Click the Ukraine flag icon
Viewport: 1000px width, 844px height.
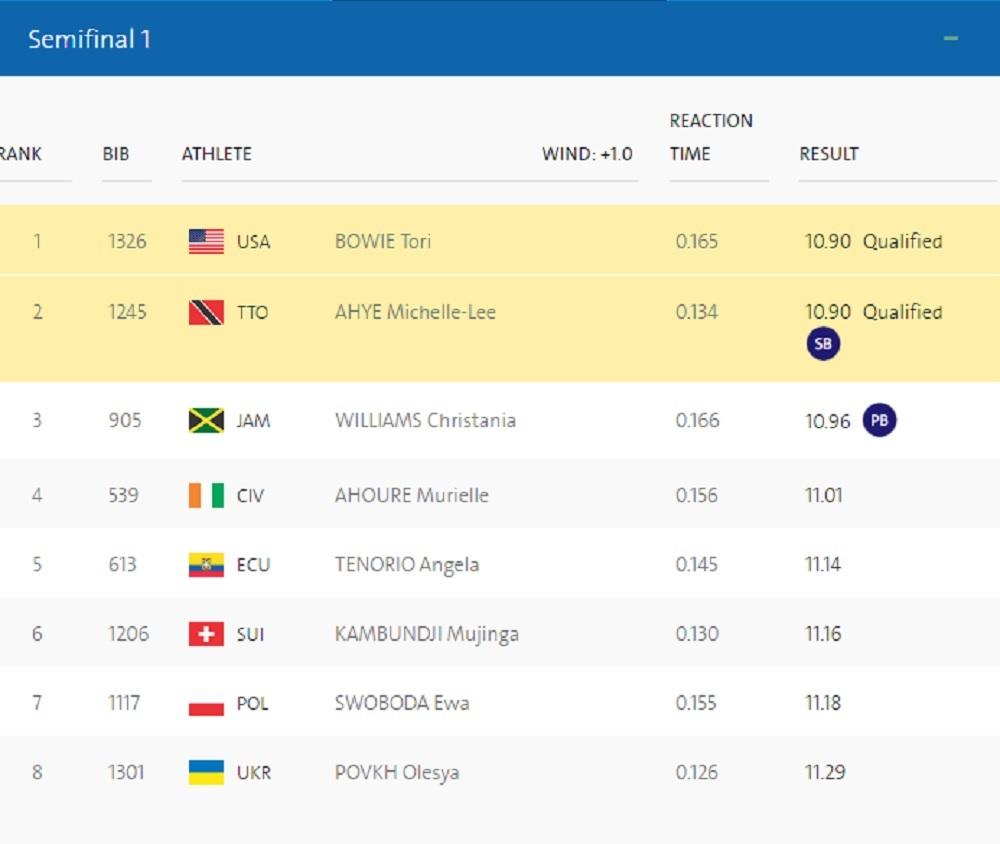pyautogui.click(x=206, y=773)
